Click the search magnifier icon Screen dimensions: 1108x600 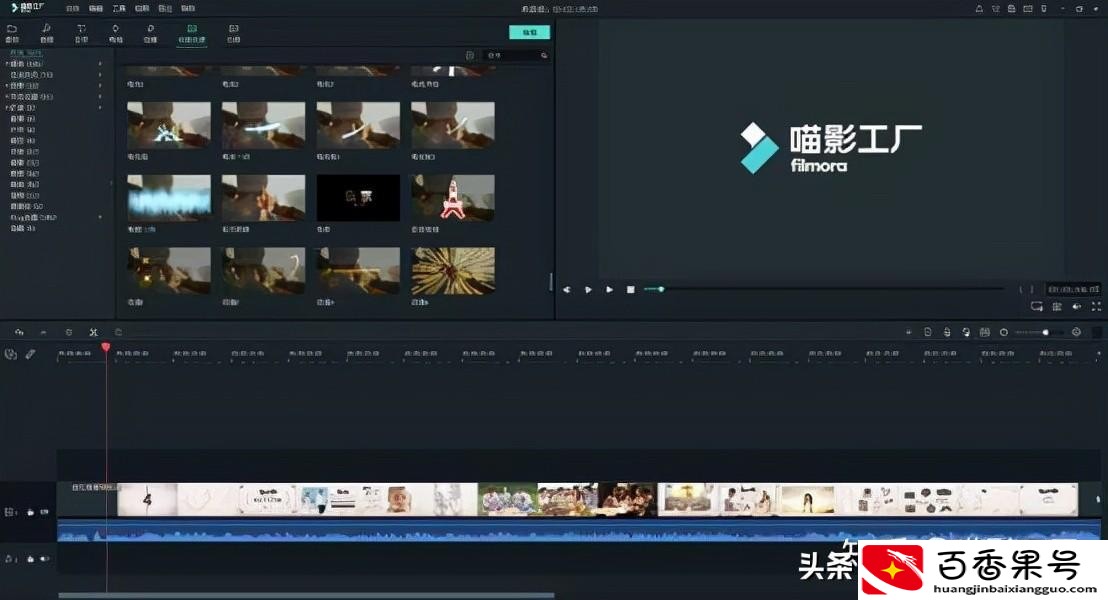click(x=544, y=55)
